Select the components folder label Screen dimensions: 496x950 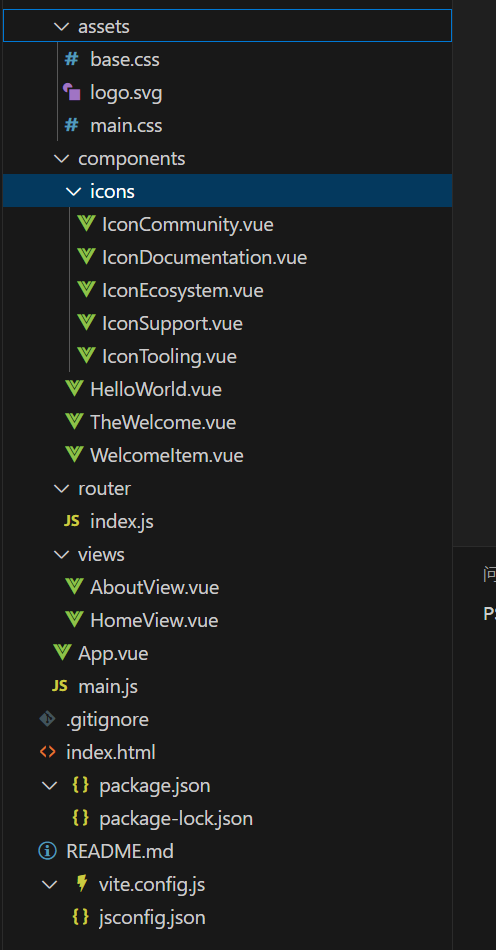tap(131, 159)
